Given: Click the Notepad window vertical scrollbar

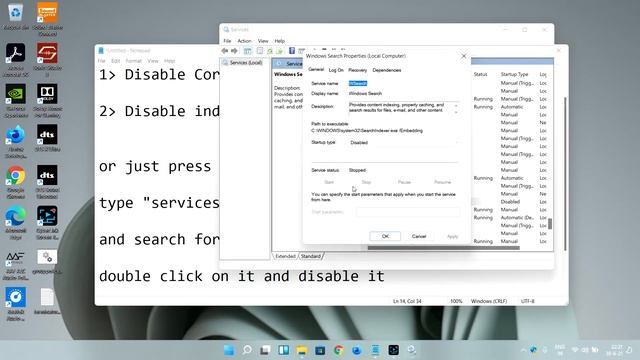Looking at the screenshot, I should pyautogui.click(x=565, y=174).
